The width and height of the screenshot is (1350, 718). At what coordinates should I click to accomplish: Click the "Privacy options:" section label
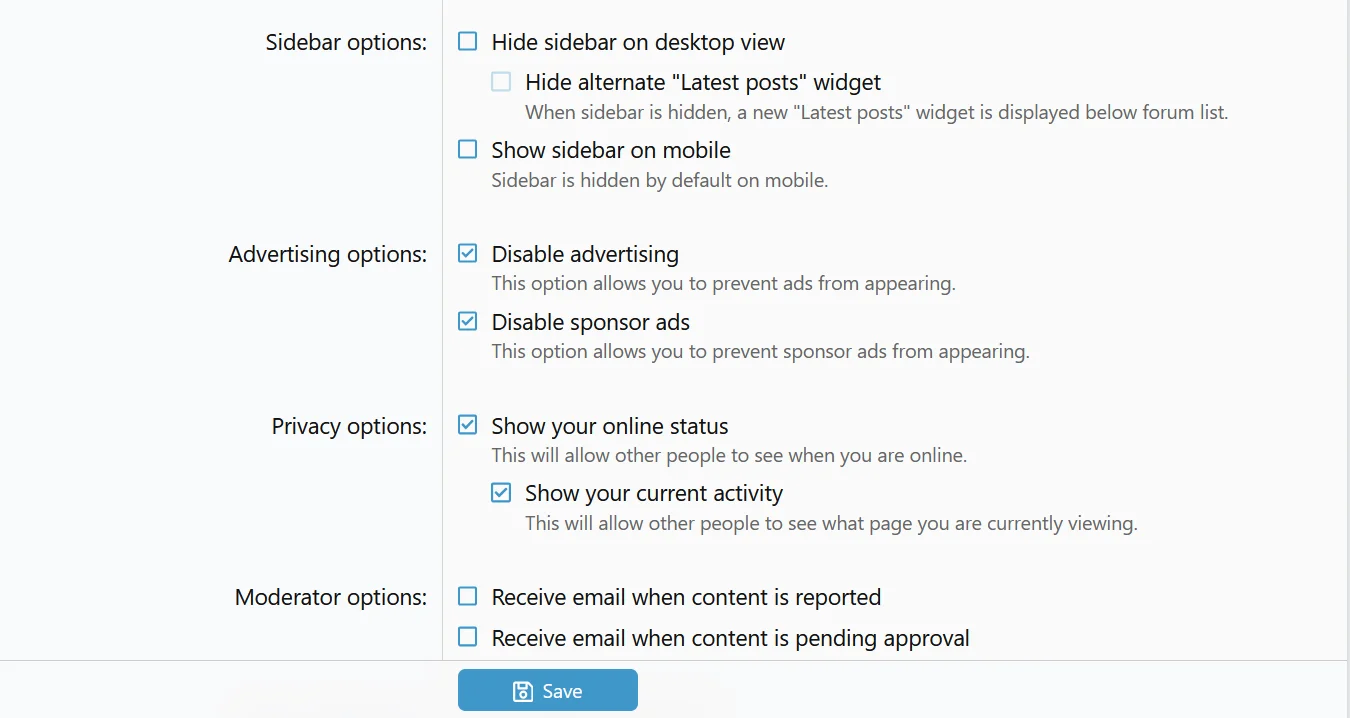pyautogui.click(x=349, y=426)
